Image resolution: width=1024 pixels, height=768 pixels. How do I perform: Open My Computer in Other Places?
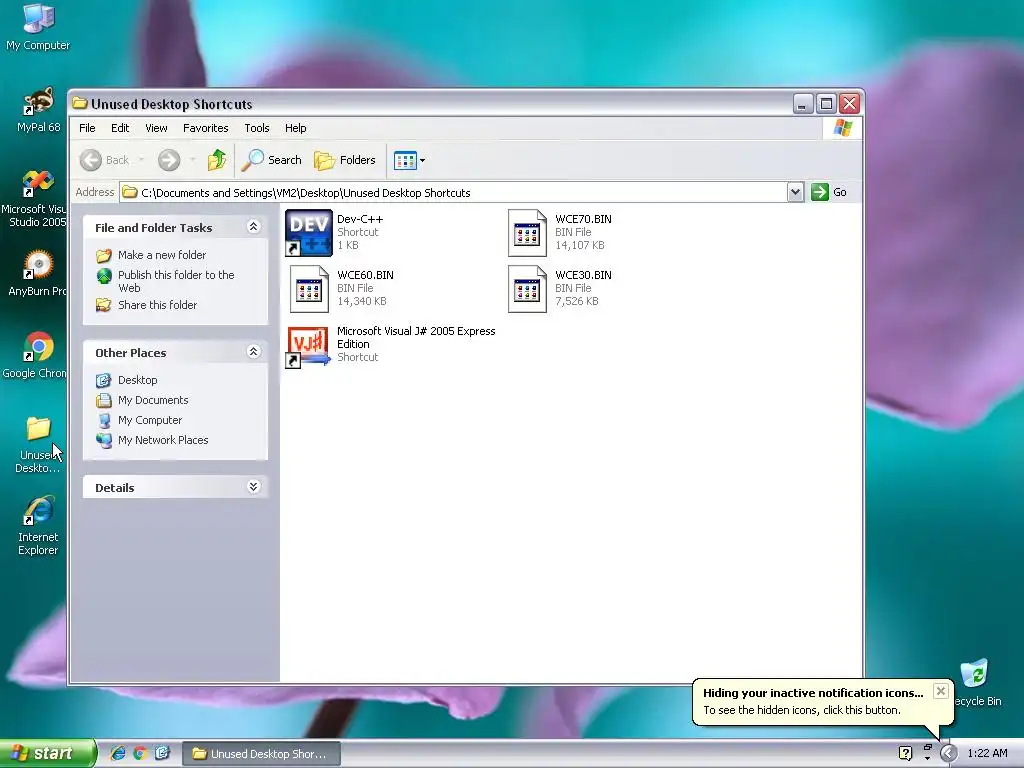(x=150, y=420)
